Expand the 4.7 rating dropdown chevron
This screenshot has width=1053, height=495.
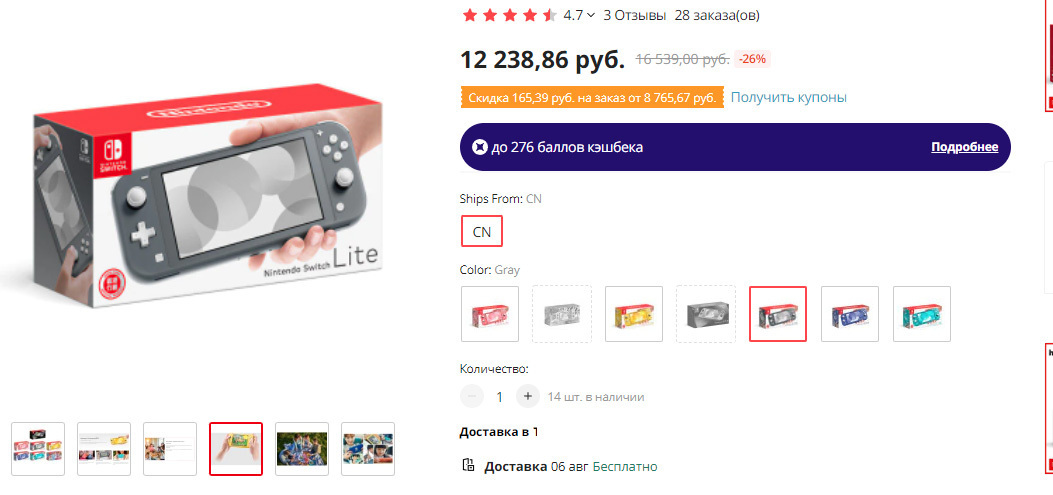591,15
